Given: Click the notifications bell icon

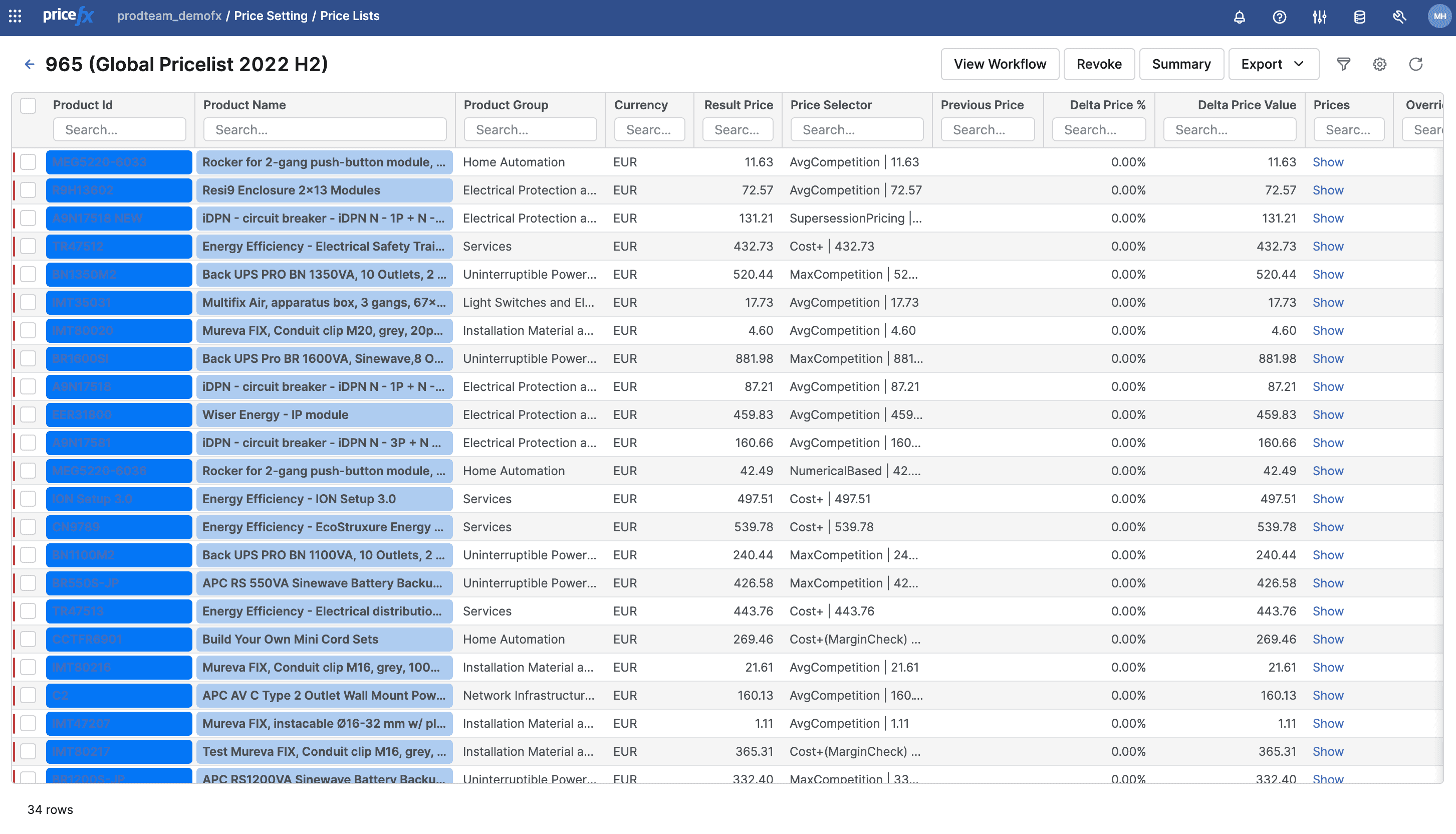Looking at the screenshot, I should 1239,17.
